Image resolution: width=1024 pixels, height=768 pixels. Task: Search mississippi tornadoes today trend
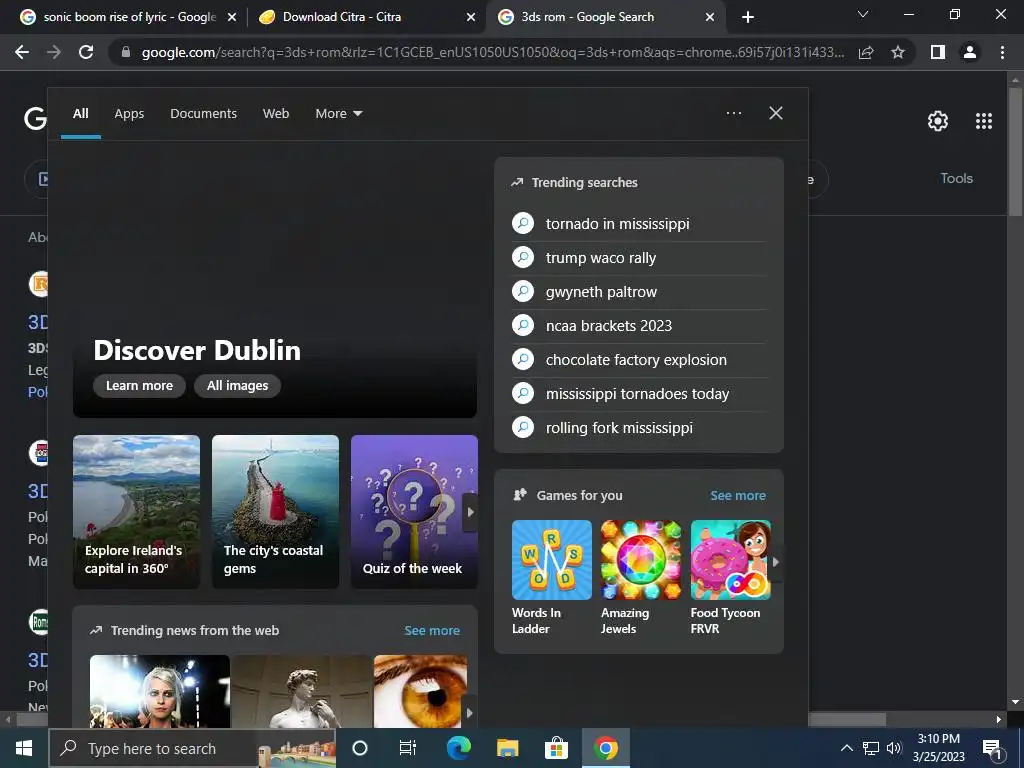click(637, 394)
